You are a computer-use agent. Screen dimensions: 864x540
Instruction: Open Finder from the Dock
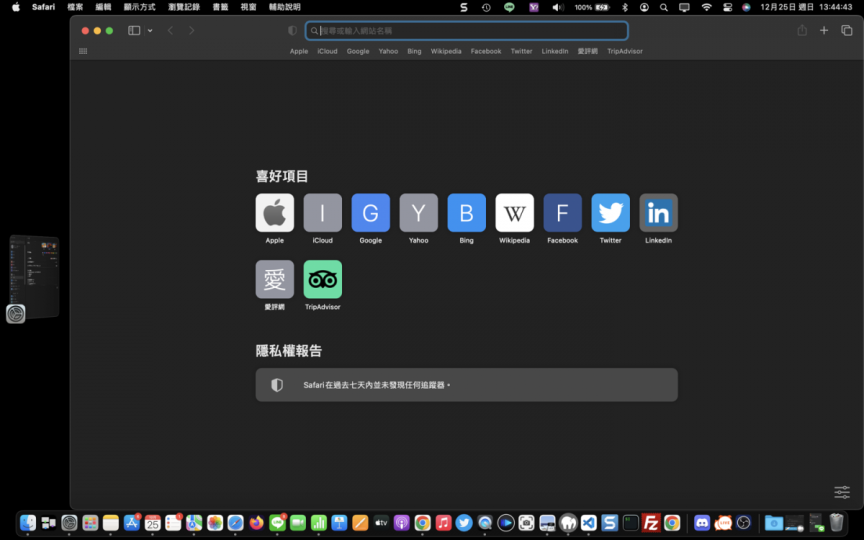28,522
